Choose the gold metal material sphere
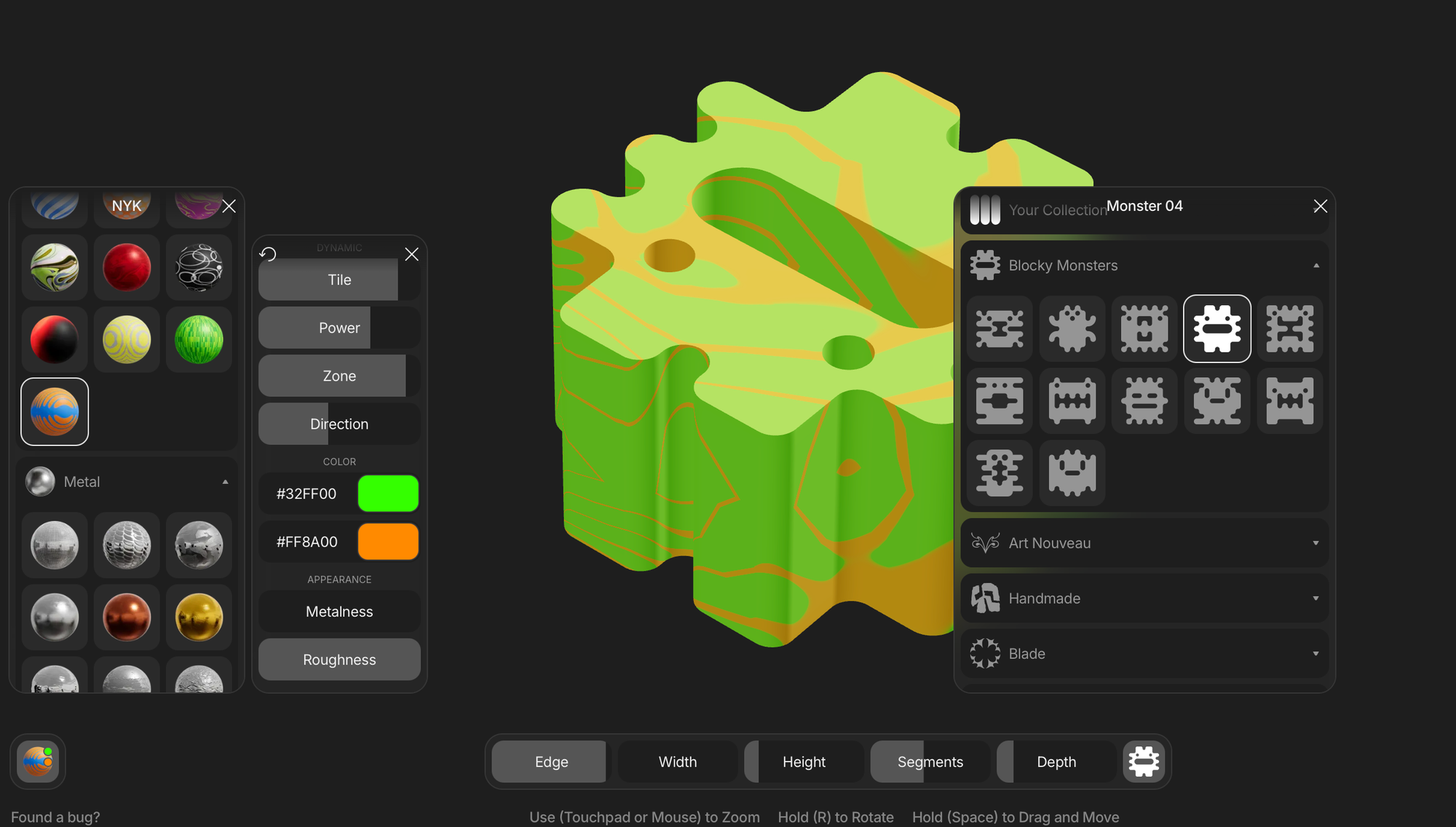This screenshot has height=827, width=1456. tap(199, 617)
